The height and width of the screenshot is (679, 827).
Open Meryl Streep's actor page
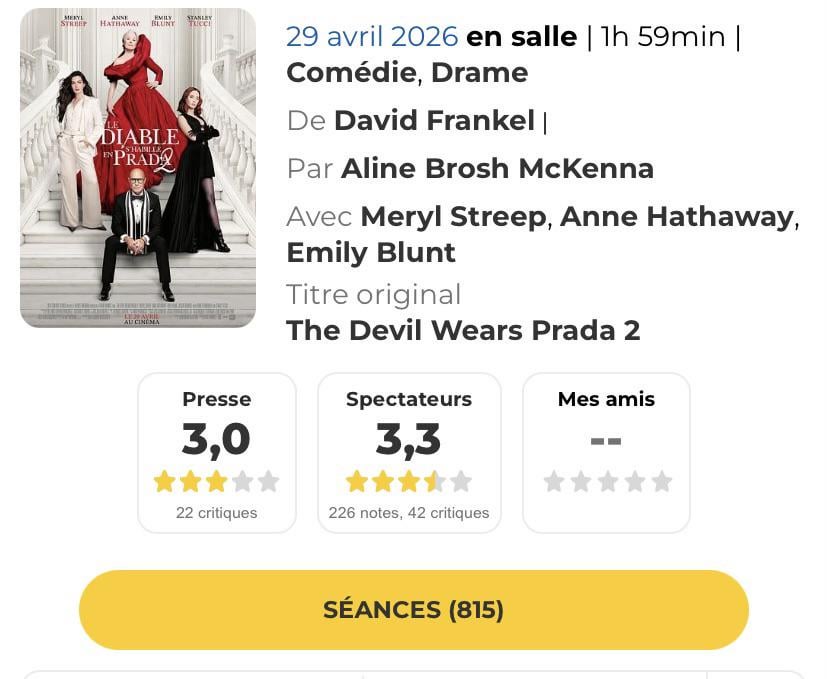click(454, 216)
